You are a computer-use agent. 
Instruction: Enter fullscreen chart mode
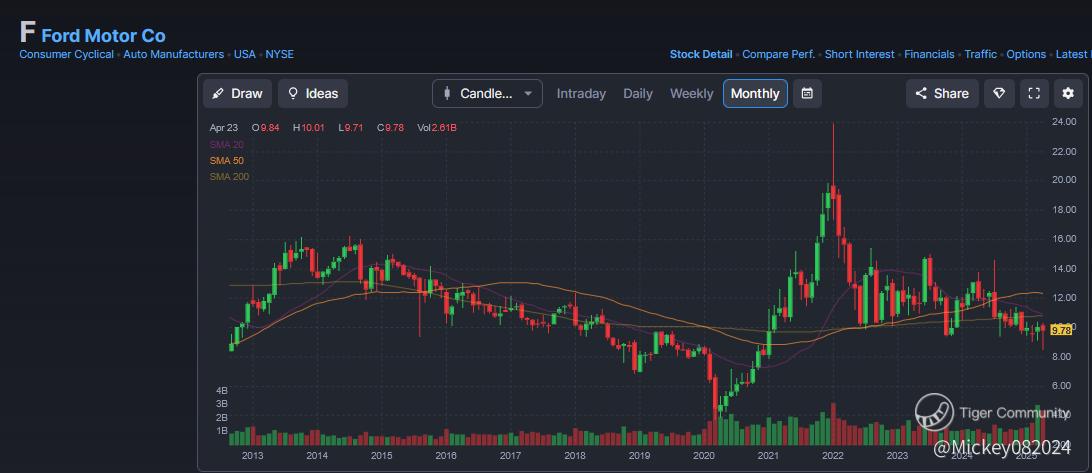1034,93
